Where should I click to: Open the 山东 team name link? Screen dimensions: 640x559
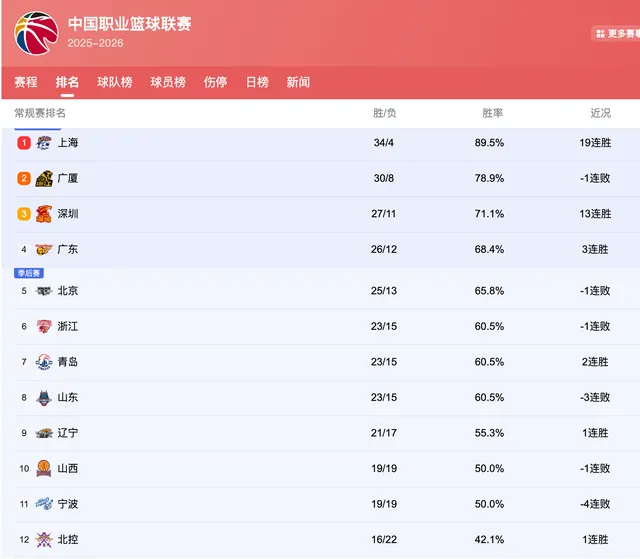[68, 397]
